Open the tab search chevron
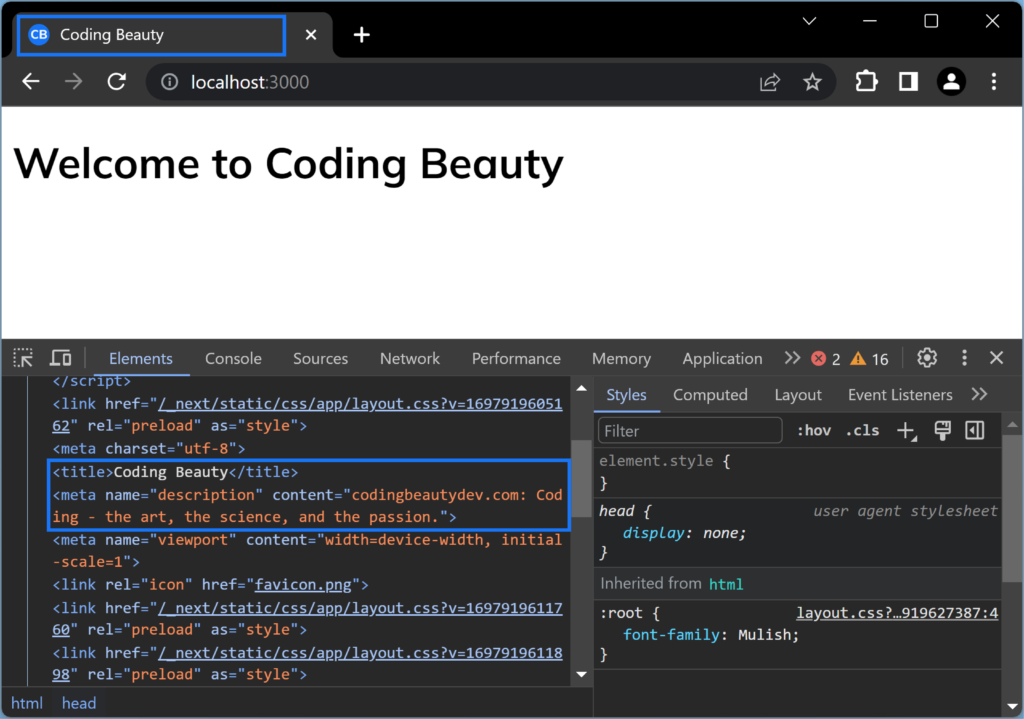The width and height of the screenshot is (1024, 719). [809, 21]
